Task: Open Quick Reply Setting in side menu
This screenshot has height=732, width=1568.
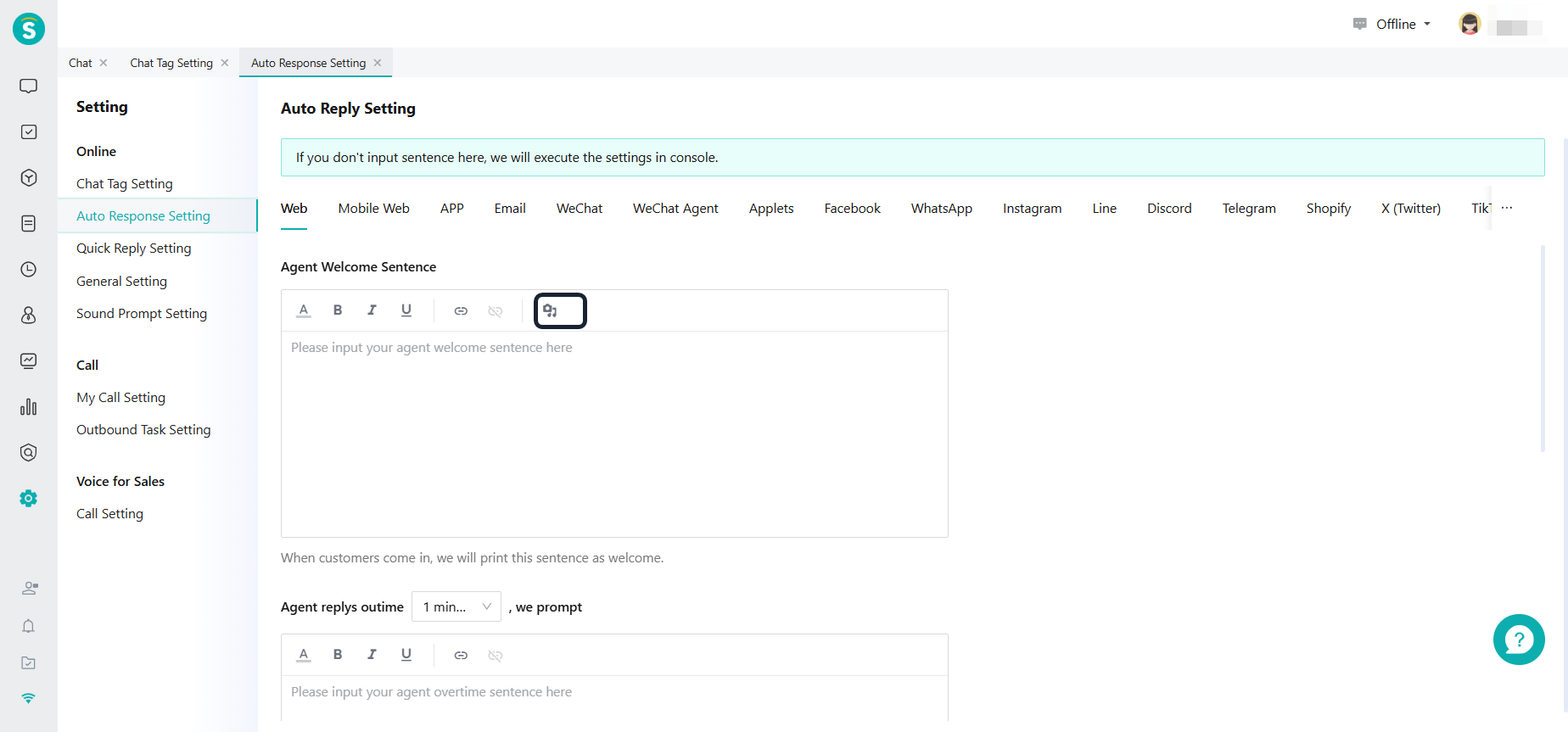Action: click(134, 249)
